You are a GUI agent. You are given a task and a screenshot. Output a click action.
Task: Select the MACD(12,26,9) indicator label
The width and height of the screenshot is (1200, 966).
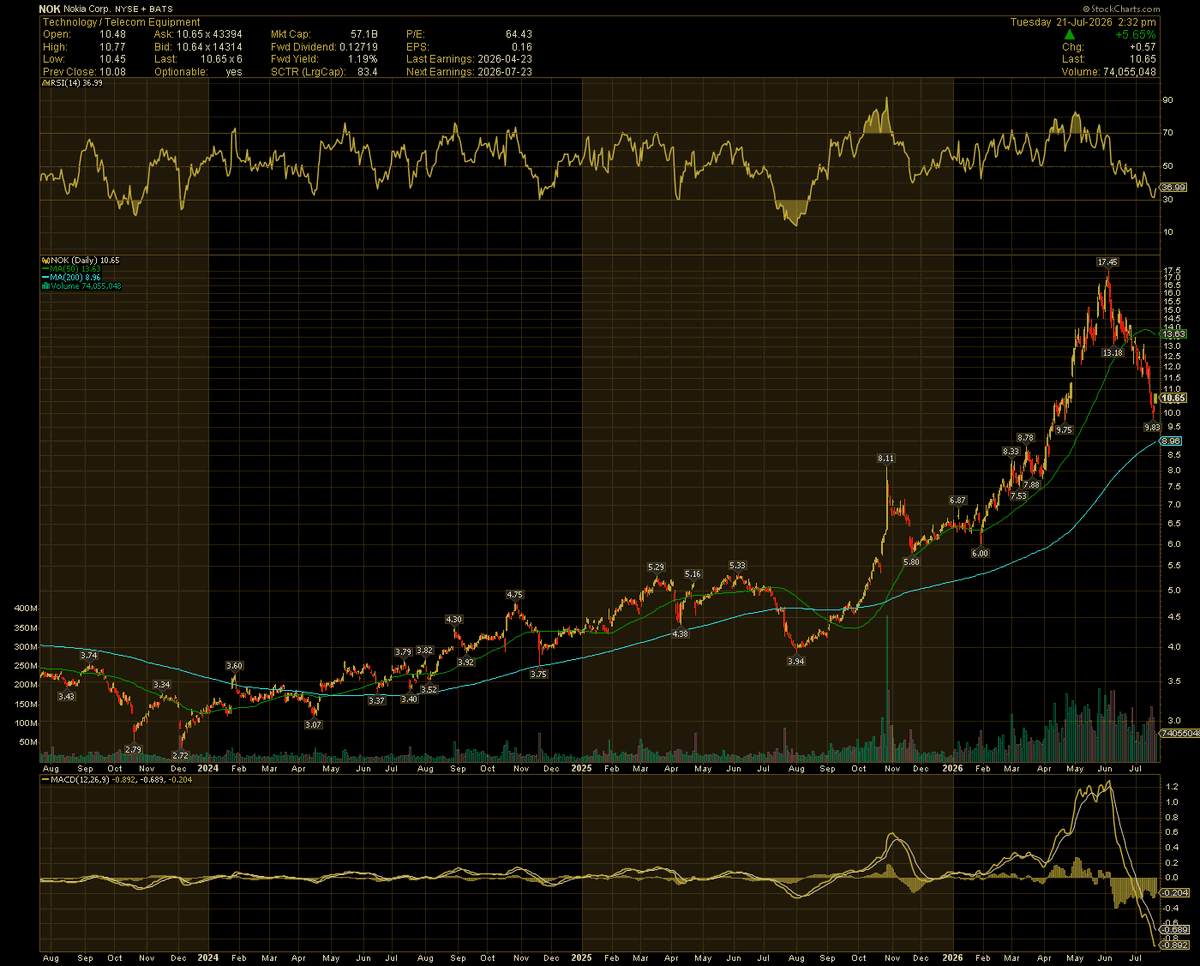(81, 779)
